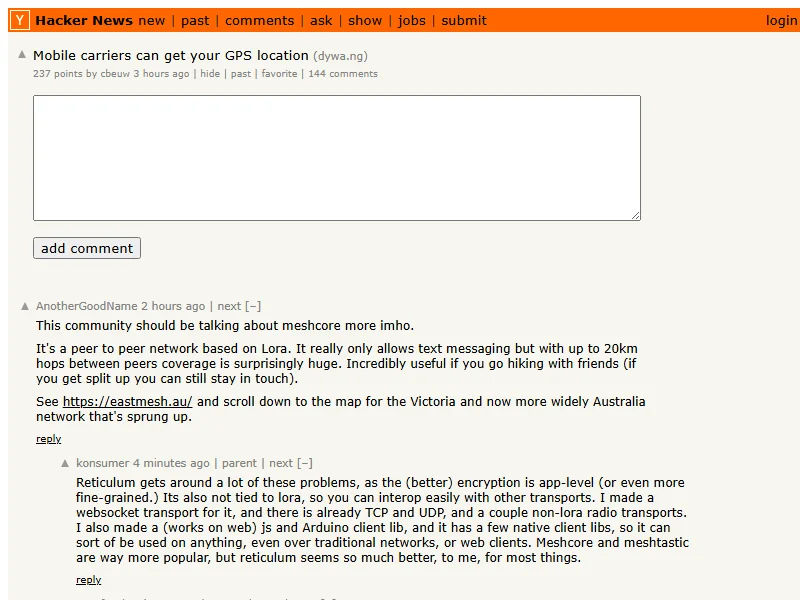The height and width of the screenshot is (600, 800).
Task: Open the comments page in header
Action: click(x=259, y=20)
